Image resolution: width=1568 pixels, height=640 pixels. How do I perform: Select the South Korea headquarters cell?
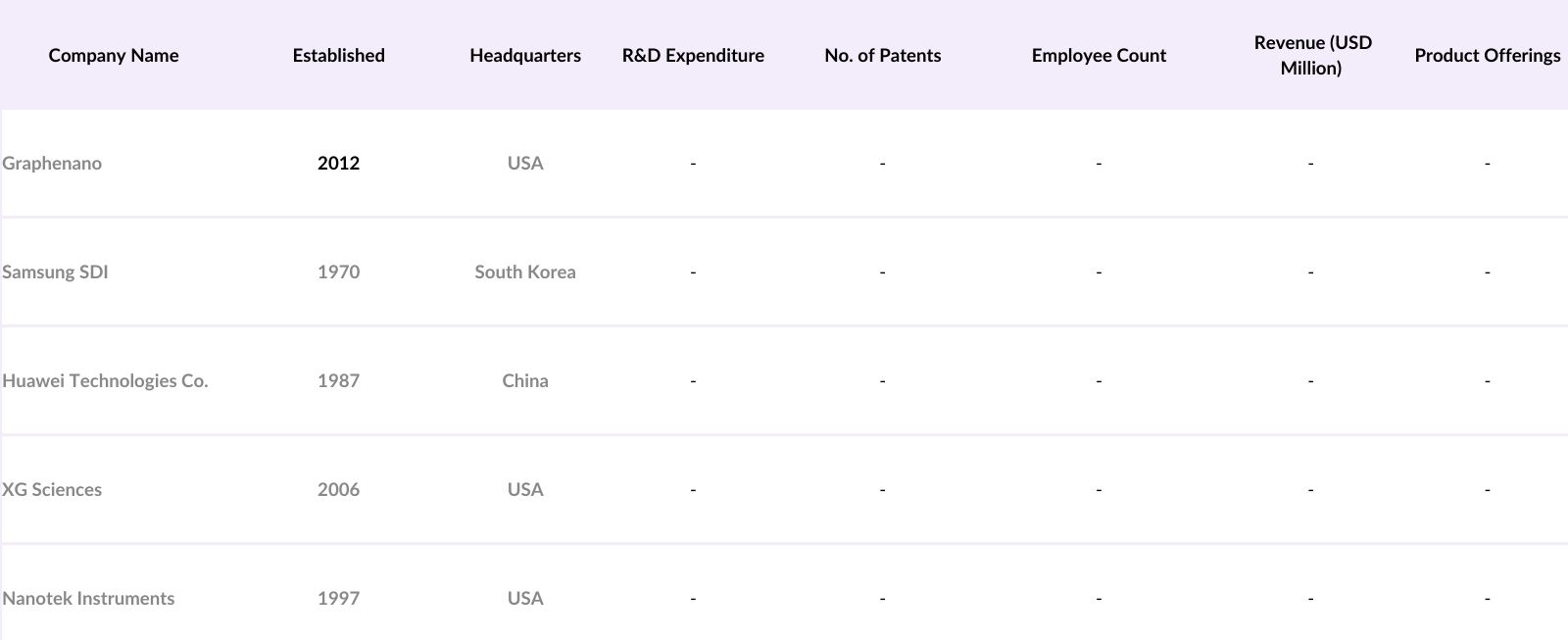pyautogui.click(x=525, y=271)
